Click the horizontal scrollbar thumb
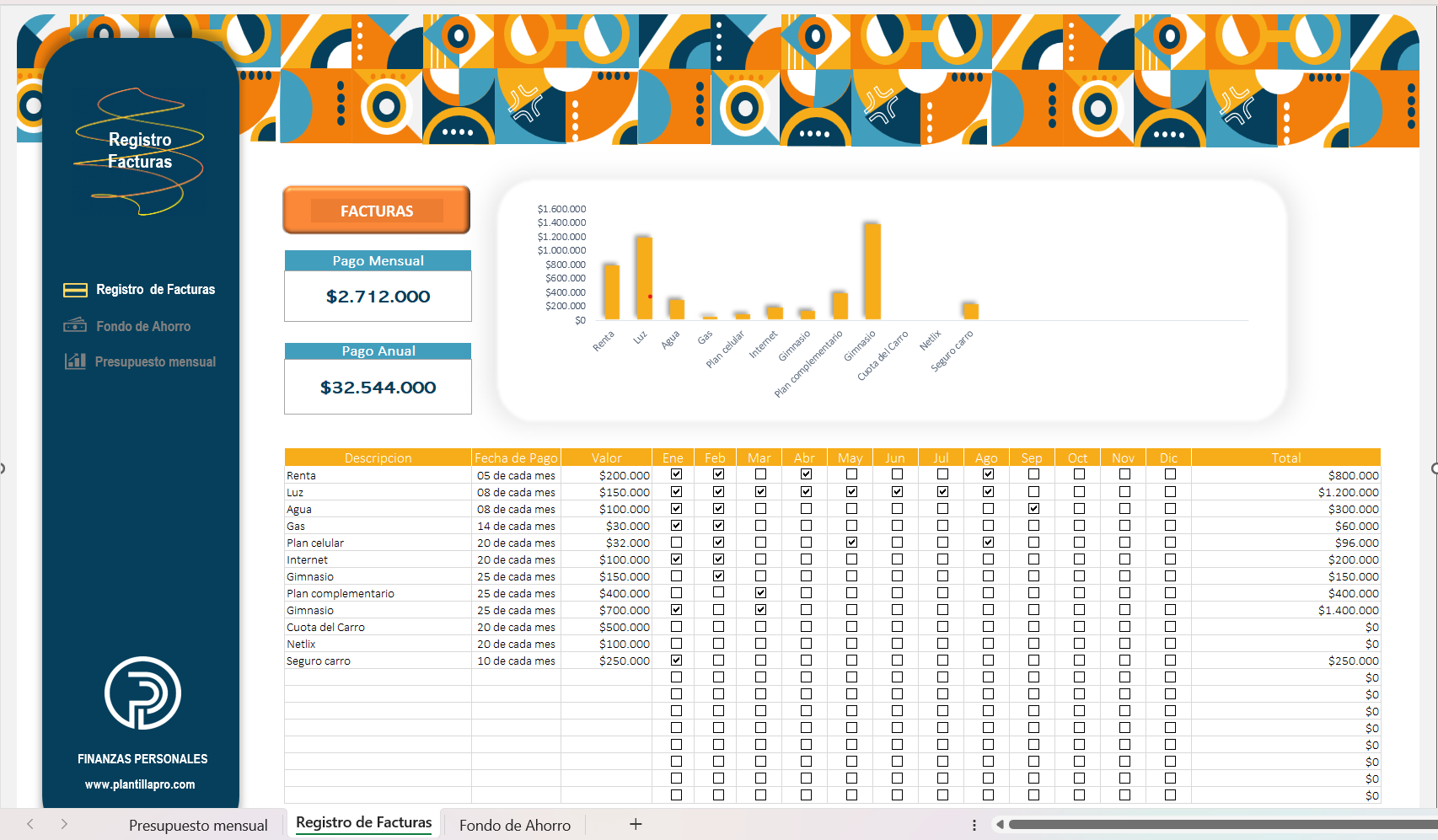 [1222, 824]
